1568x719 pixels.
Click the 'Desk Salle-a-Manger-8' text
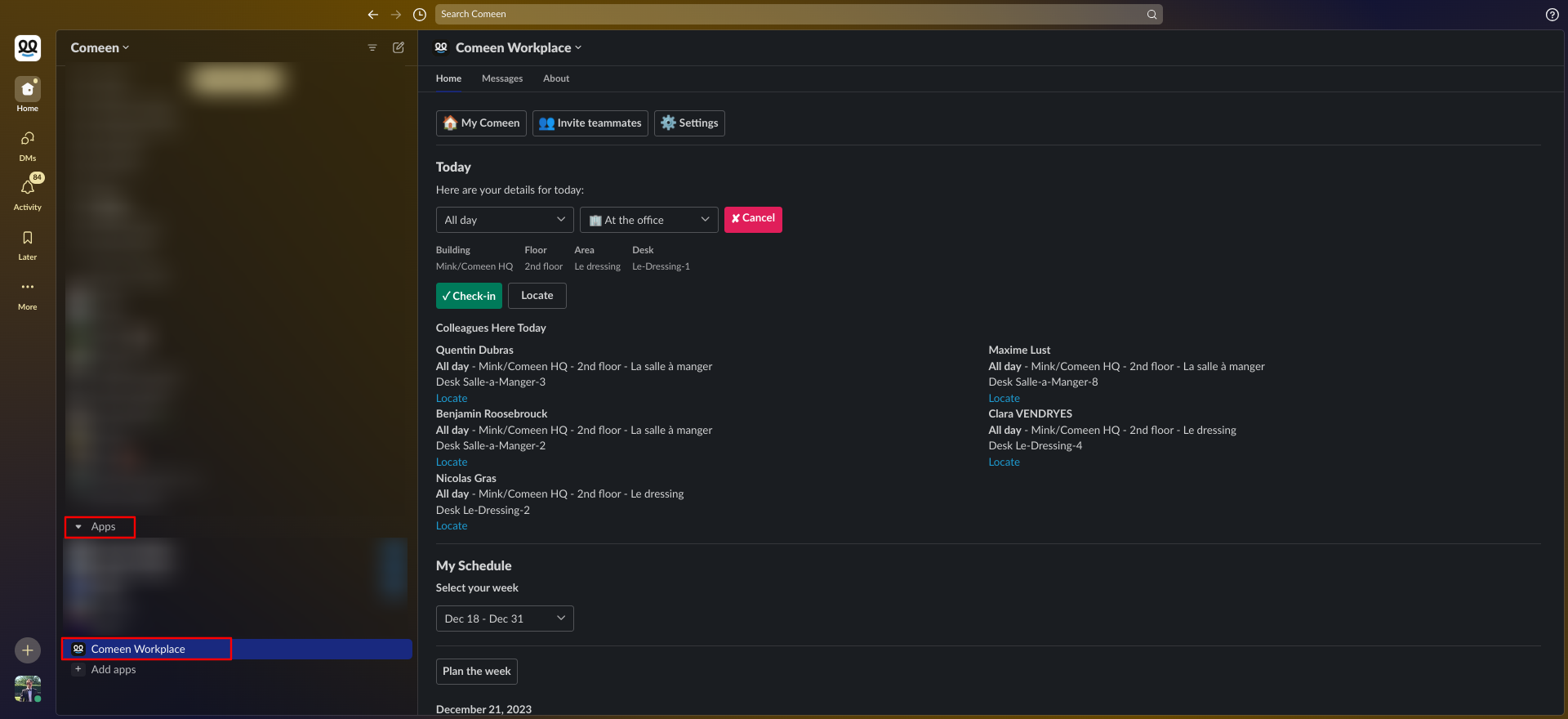pos(1043,382)
